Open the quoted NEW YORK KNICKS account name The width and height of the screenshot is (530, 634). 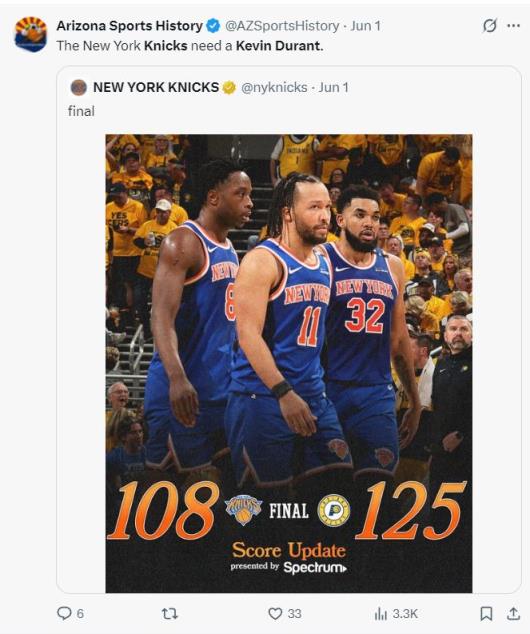click(x=156, y=87)
